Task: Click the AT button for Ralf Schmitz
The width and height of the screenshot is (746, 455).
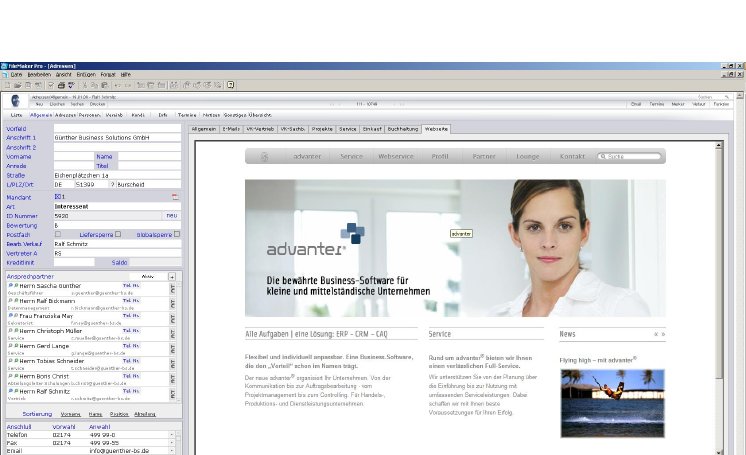Action: click(172, 394)
